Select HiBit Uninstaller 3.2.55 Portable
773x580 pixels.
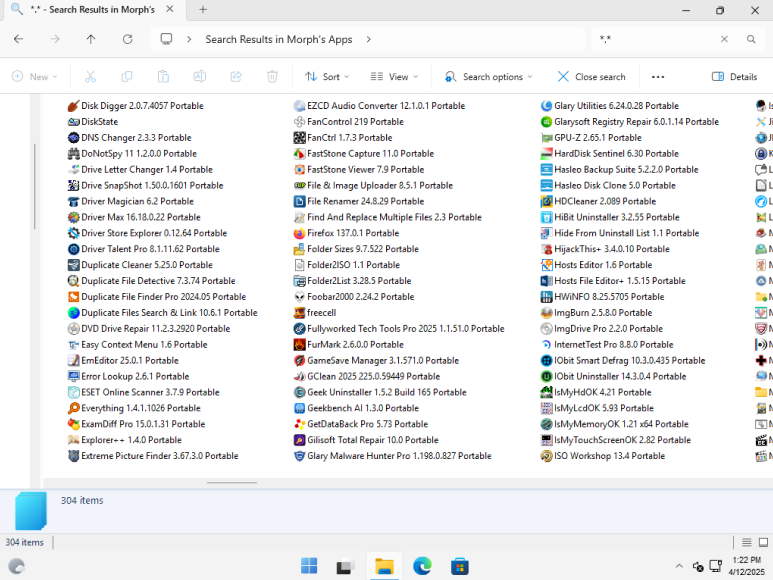click(x=610, y=217)
